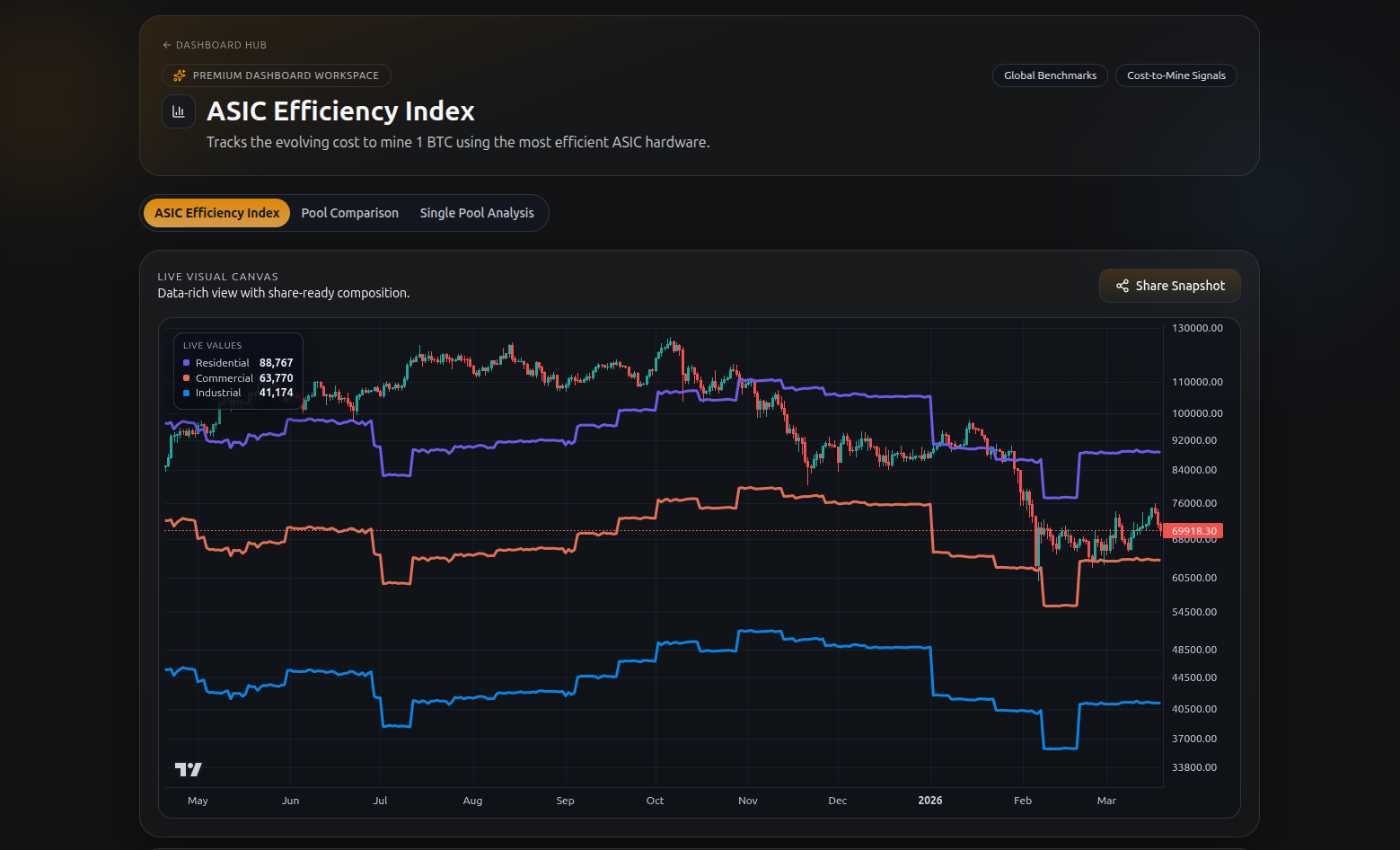Open the Single Pool Analysis tab
1400x850 pixels.
(477, 212)
